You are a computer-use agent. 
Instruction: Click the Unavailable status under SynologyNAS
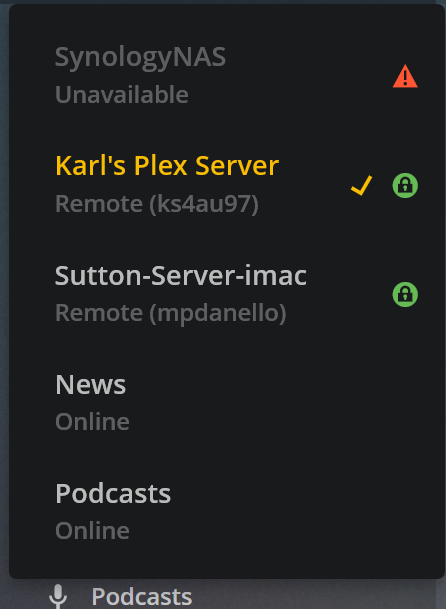pos(122,95)
